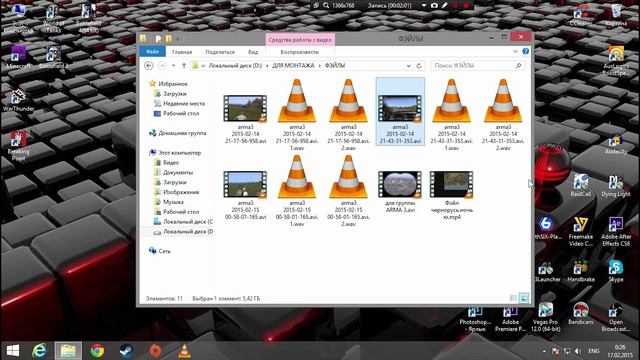Click the magnifier icon in the recording bar
Viewport: 640px width, 360px height.
pos(326,6)
